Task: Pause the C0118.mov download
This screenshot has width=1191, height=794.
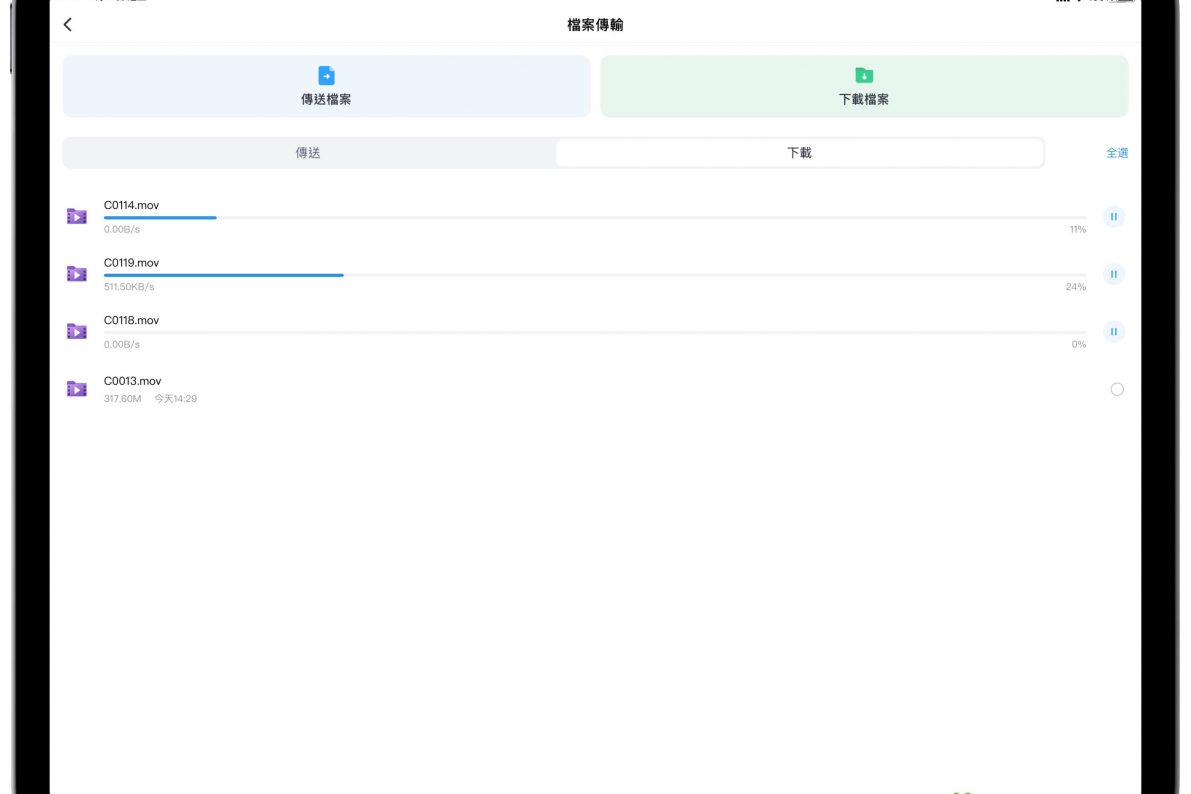Action: (x=1113, y=332)
